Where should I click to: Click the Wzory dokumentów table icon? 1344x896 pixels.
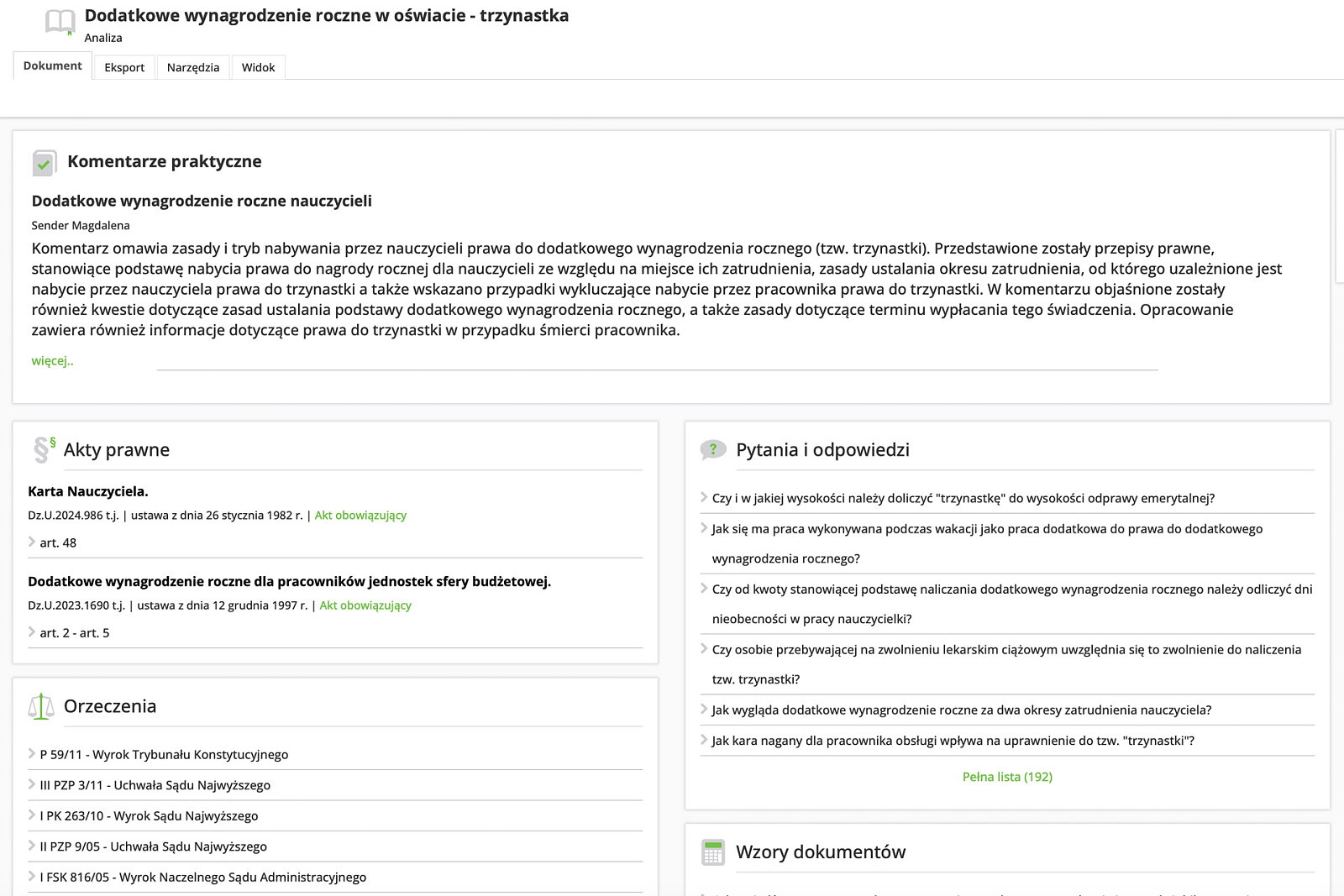tap(713, 852)
